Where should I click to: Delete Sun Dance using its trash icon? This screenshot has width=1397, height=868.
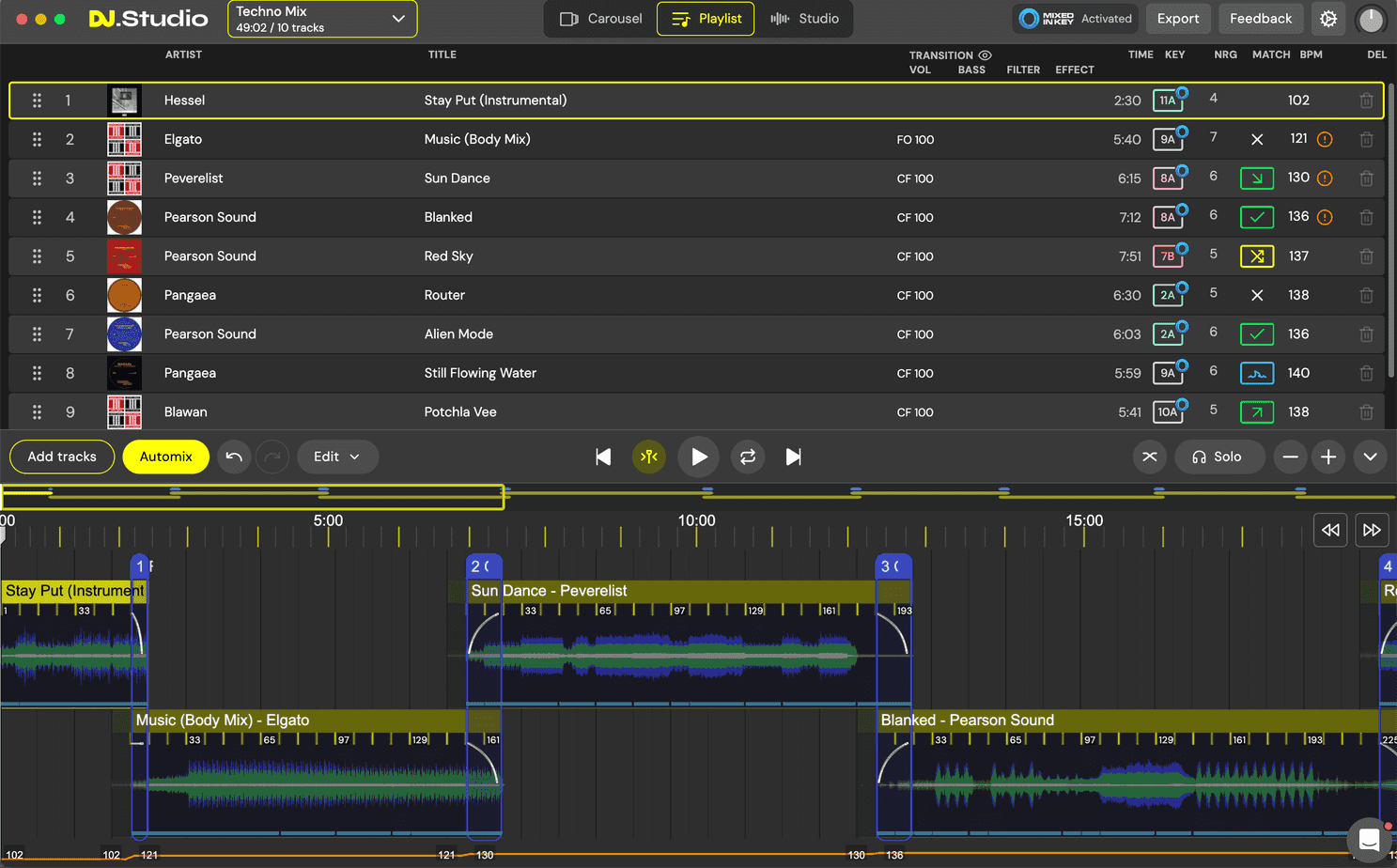coord(1367,178)
